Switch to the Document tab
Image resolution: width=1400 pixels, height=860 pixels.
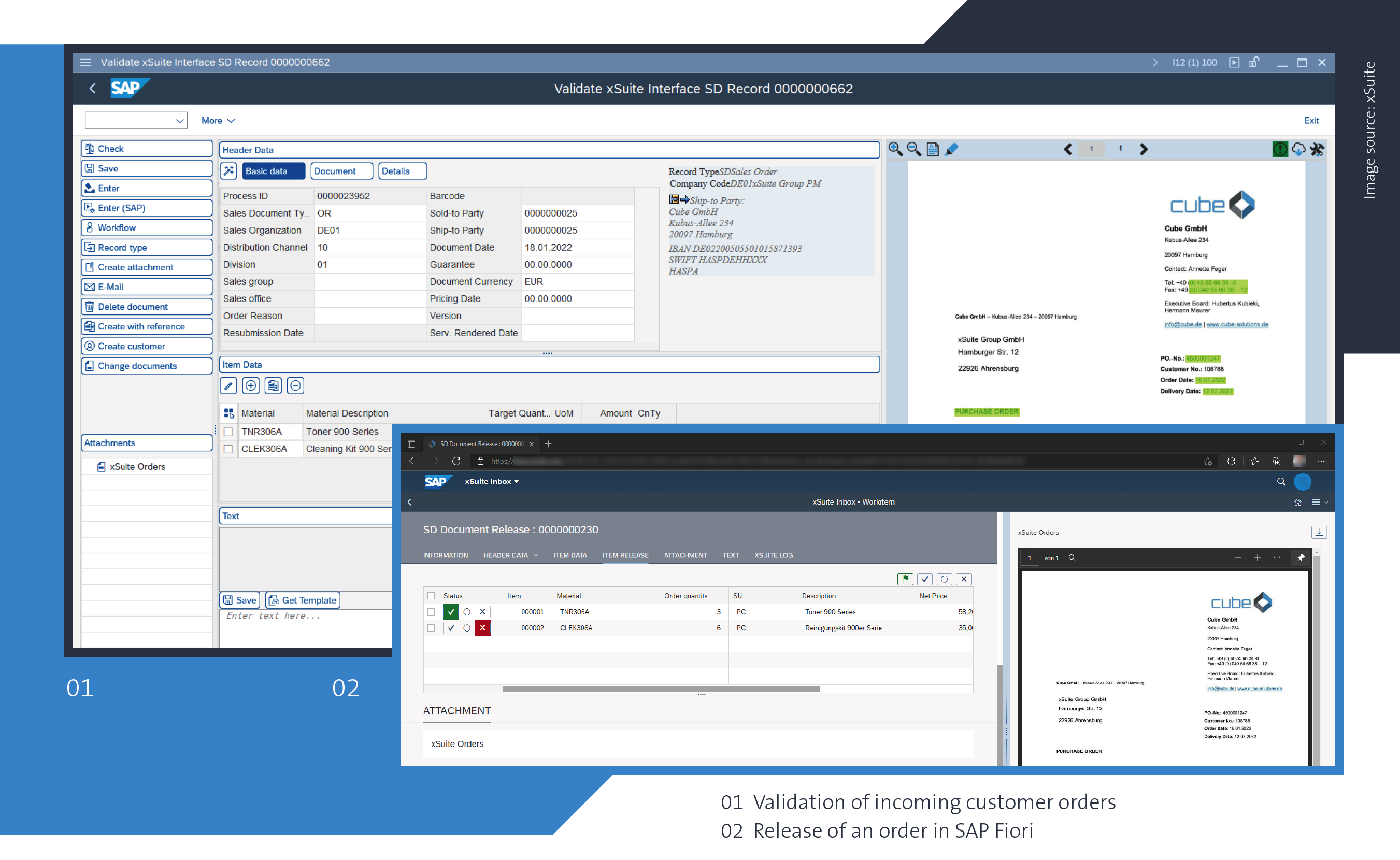pos(341,171)
